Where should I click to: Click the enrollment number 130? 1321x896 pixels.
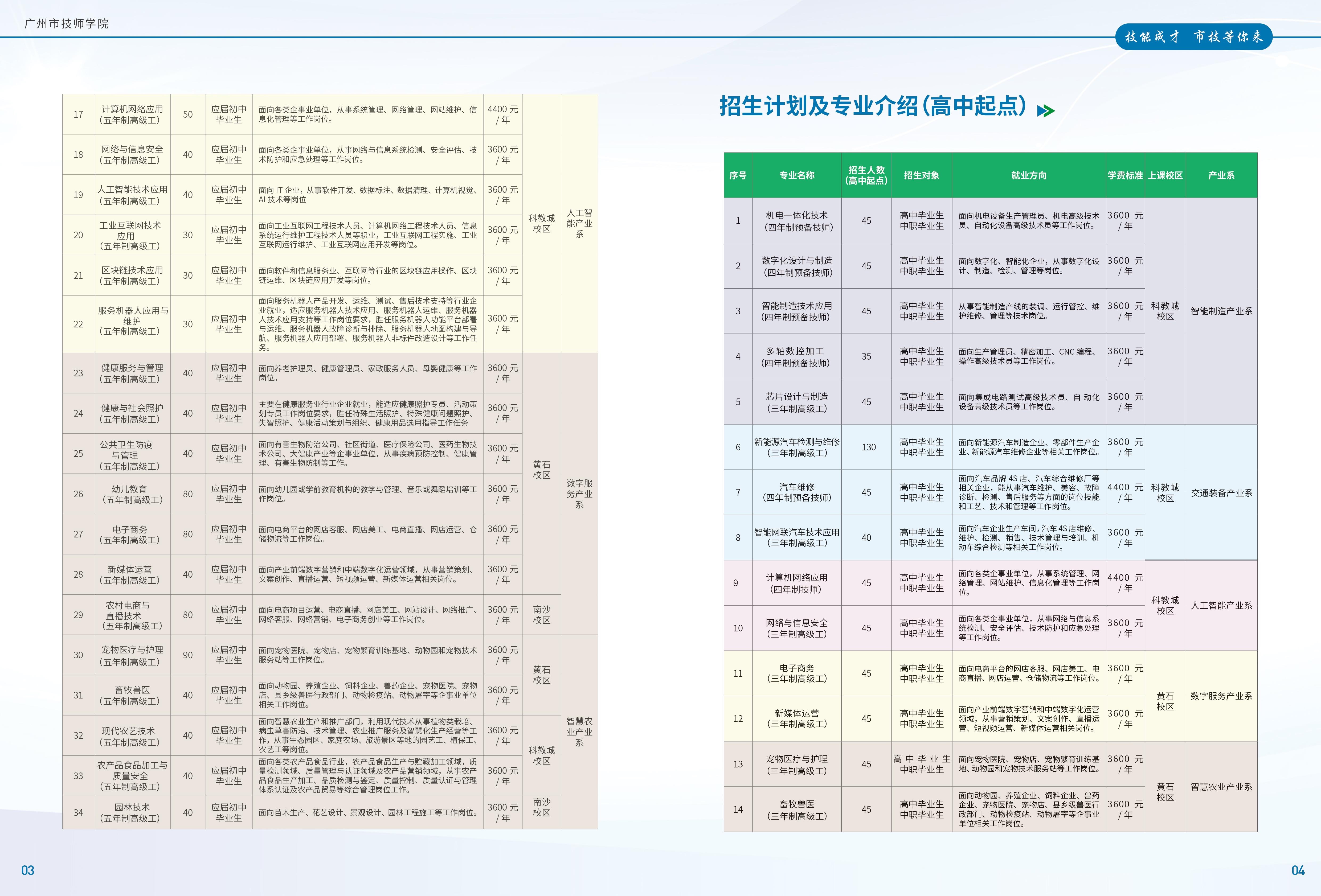point(868,447)
